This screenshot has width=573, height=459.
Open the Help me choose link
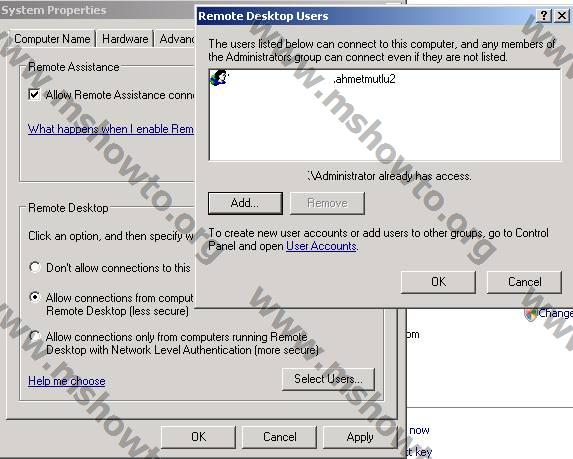[x=67, y=381]
